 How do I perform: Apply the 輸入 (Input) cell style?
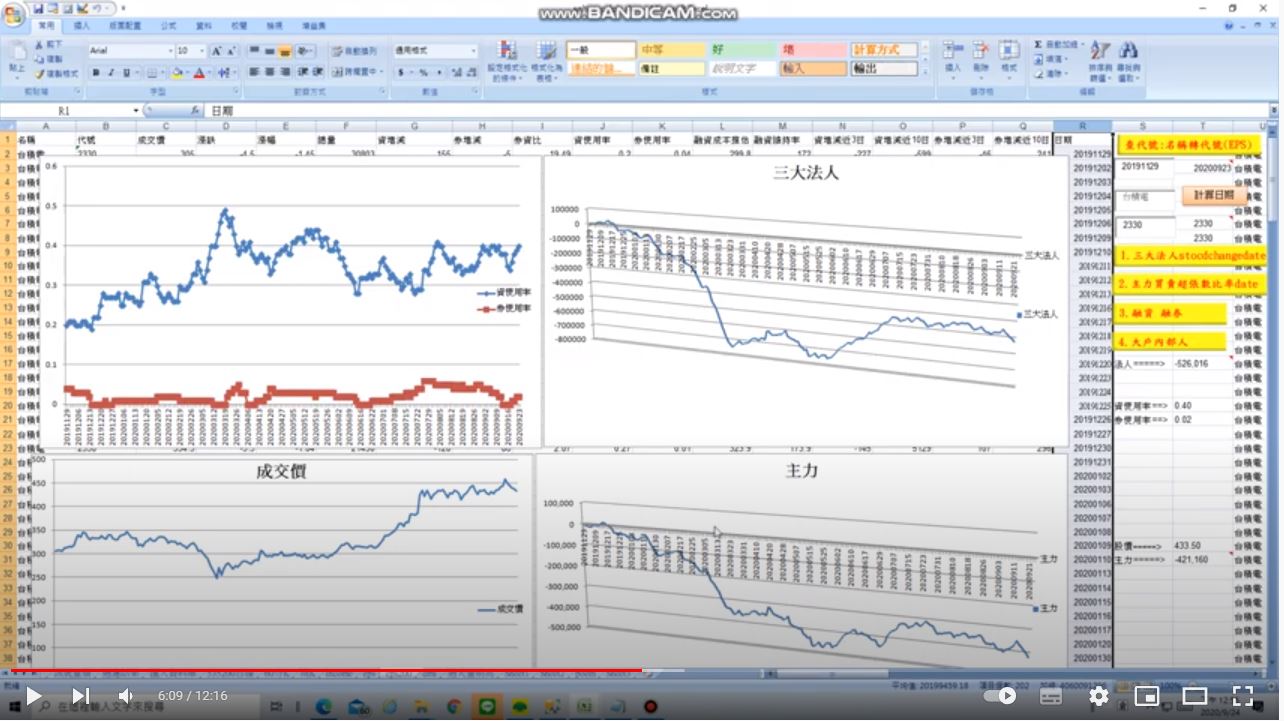pyautogui.click(x=814, y=69)
